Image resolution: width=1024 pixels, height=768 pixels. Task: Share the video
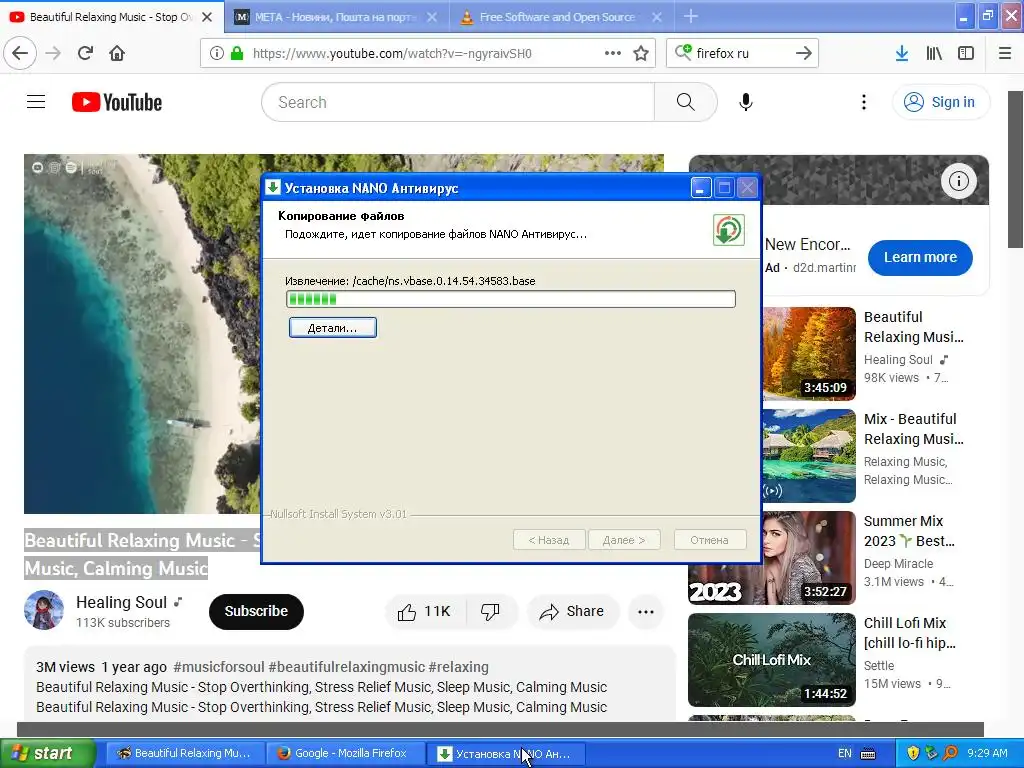pyautogui.click(x=571, y=611)
